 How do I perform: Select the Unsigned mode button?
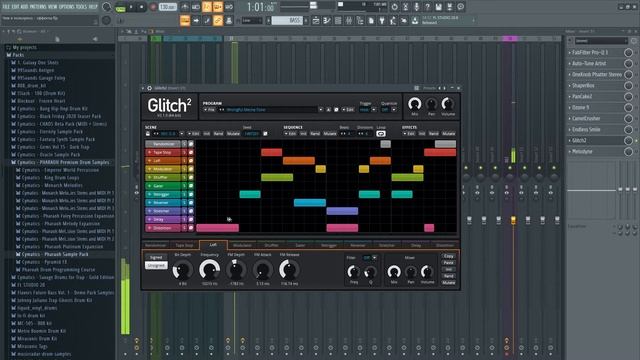coord(156,265)
